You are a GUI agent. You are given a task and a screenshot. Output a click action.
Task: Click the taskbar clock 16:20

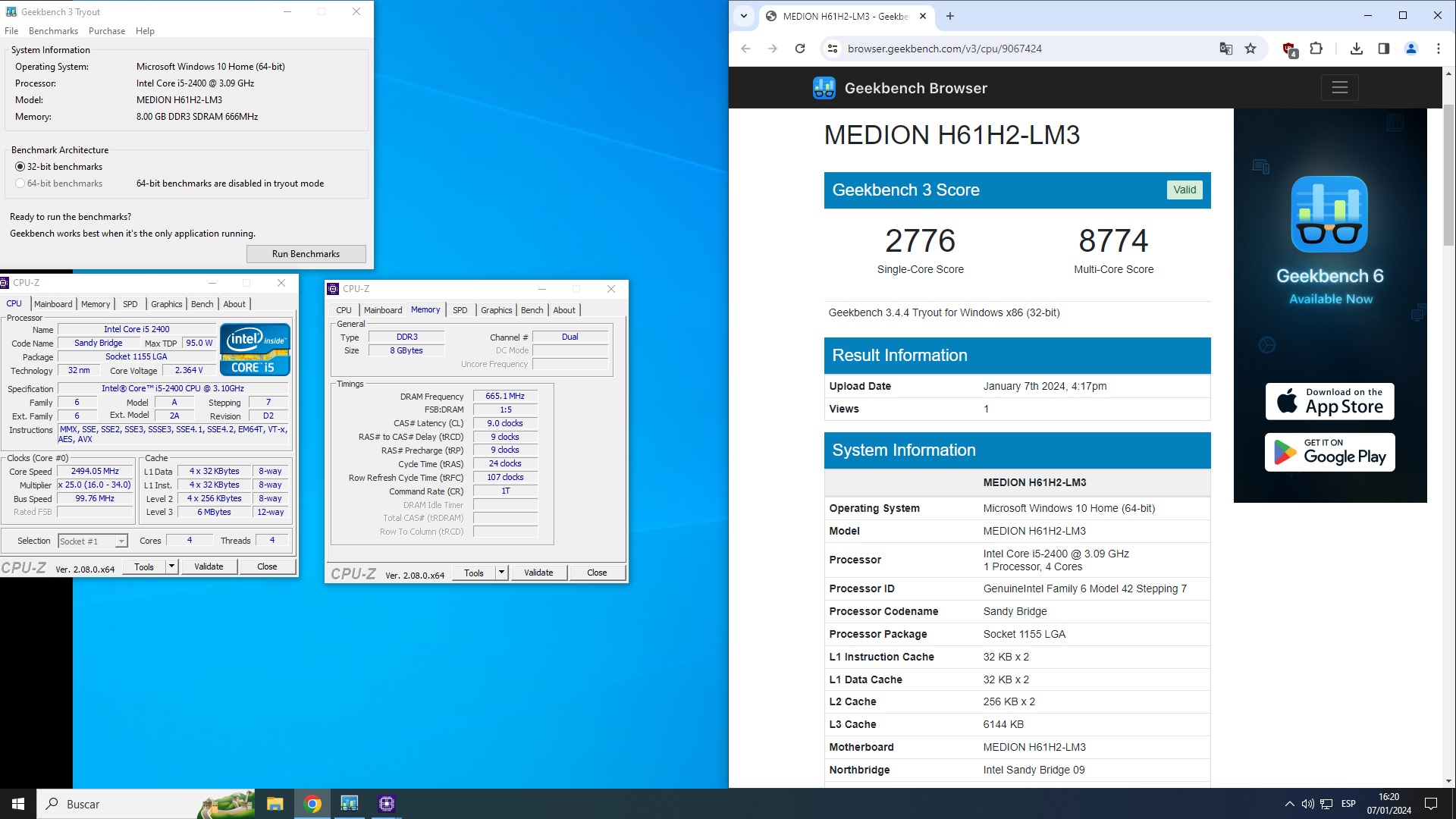coord(1389,804)
